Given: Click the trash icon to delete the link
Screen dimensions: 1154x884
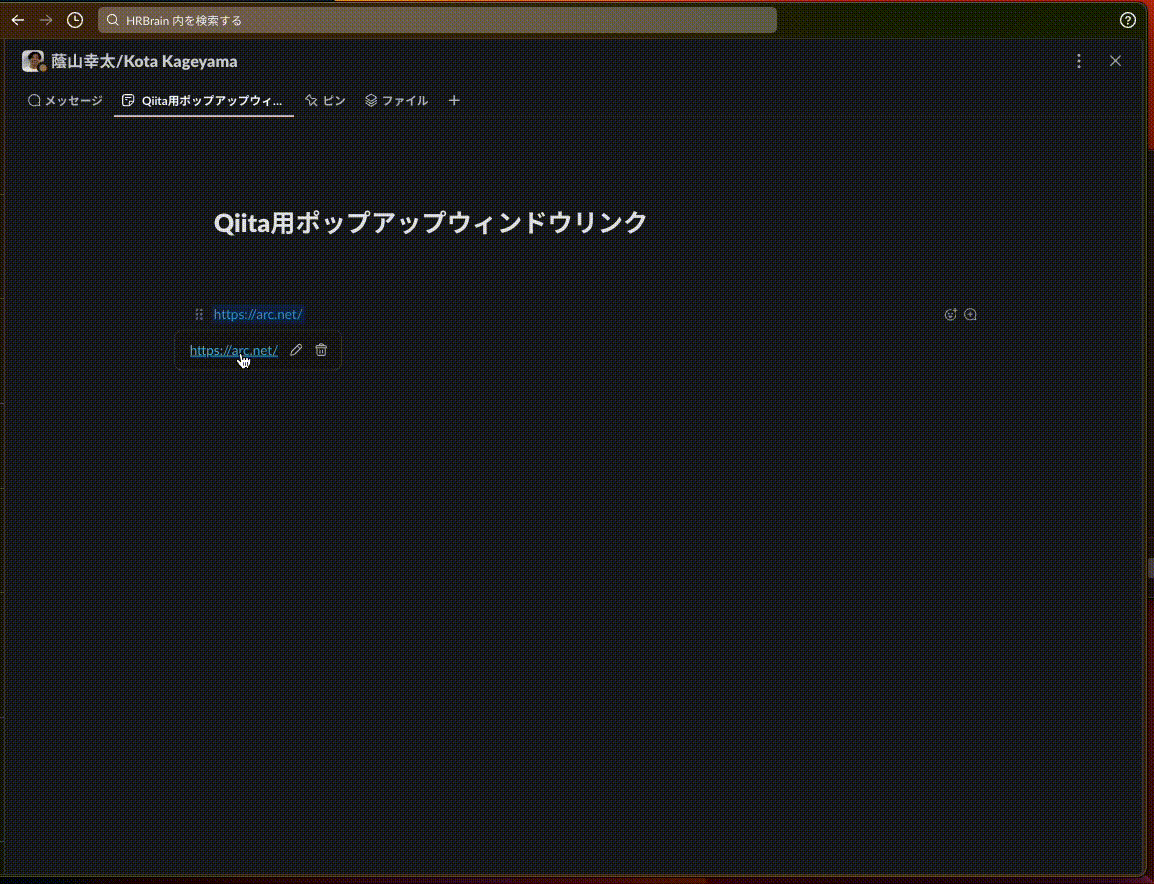Looking at the screenshot, I should coord(320,349).
